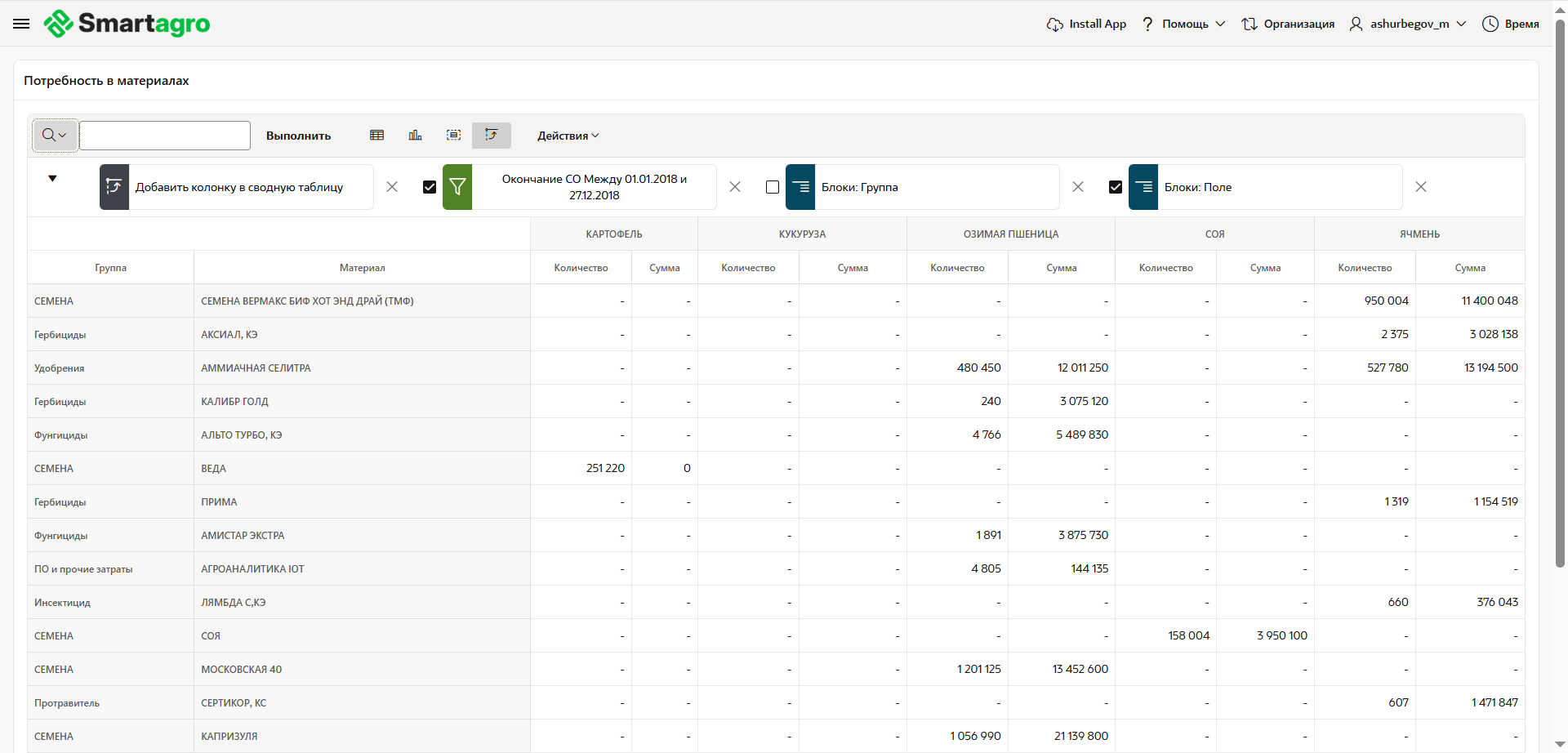Viewport: 1568px width, 753px height.
Task: Open the search column selector dropdown
Action: [x=54, y=136]
